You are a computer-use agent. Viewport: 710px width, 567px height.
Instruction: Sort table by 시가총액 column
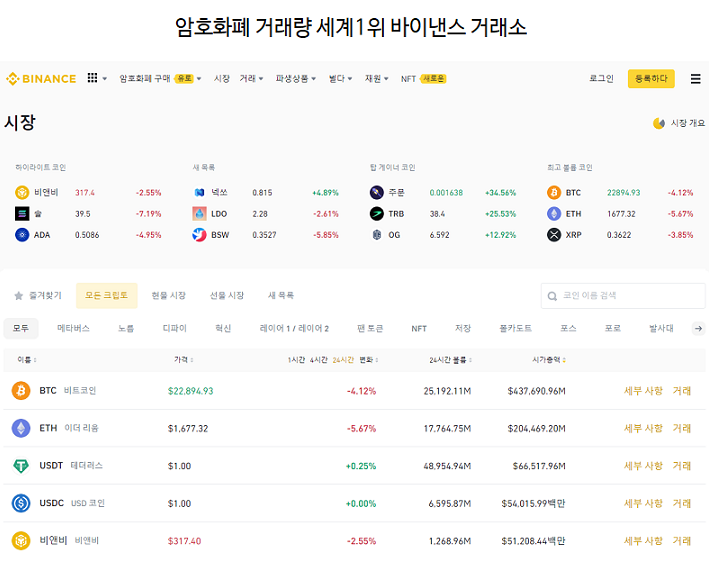click(549, 360)
